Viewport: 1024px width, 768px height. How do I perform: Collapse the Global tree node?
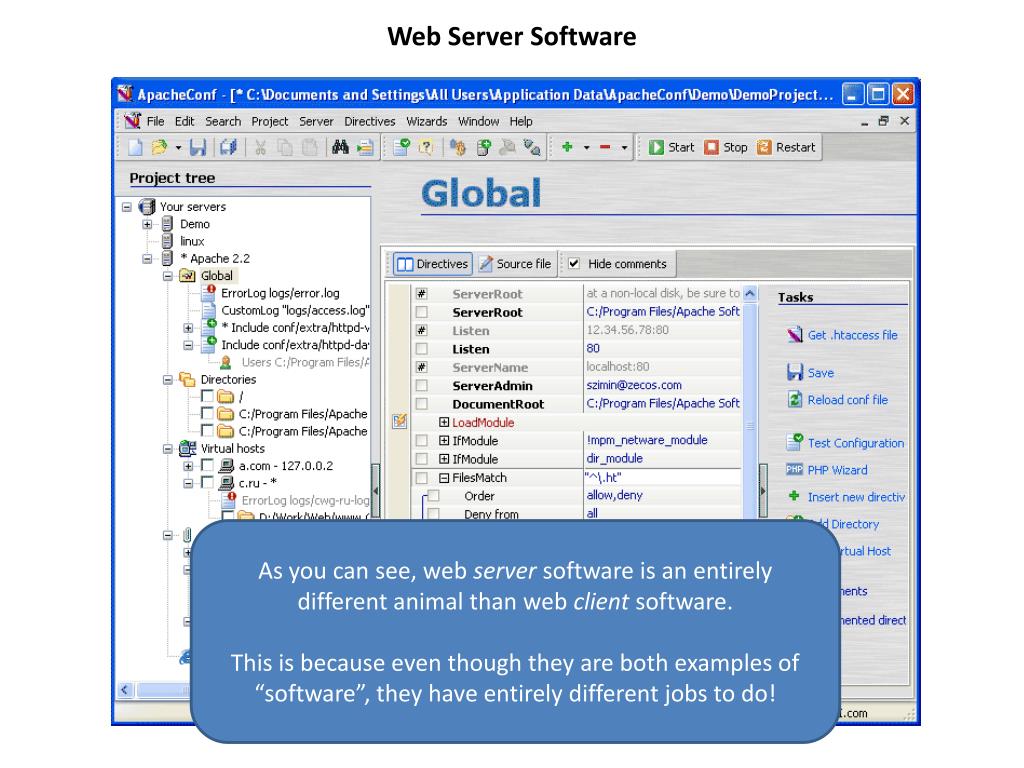(x=168, y=276)
